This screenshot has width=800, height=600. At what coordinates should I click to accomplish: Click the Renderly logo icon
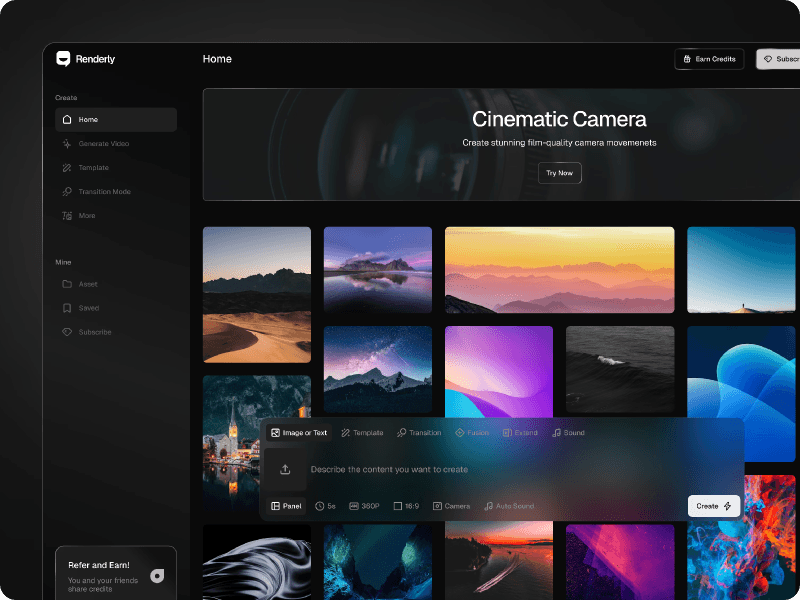[x=63, y=59]
